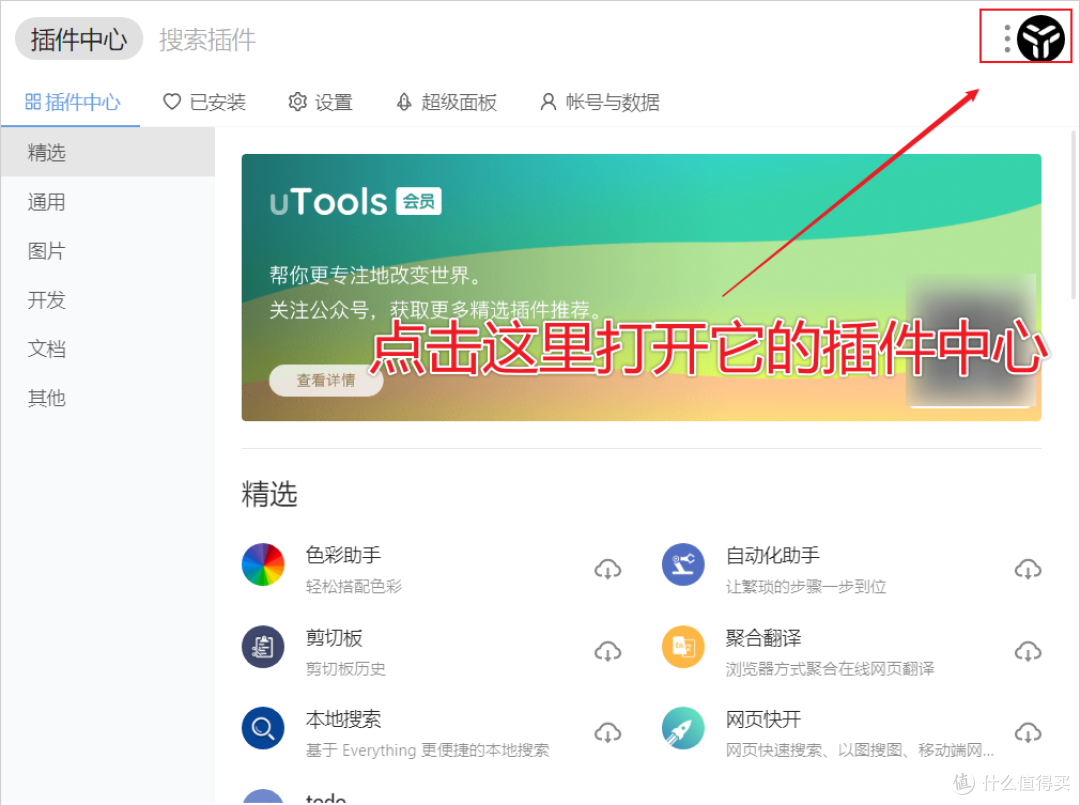Select the 文档 category
This screenshot has width=1080, height=805.
click(x=107, y=348)
